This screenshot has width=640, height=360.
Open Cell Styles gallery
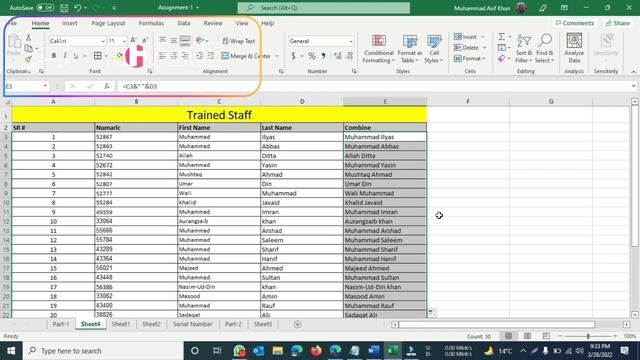(x=434, y=49)
